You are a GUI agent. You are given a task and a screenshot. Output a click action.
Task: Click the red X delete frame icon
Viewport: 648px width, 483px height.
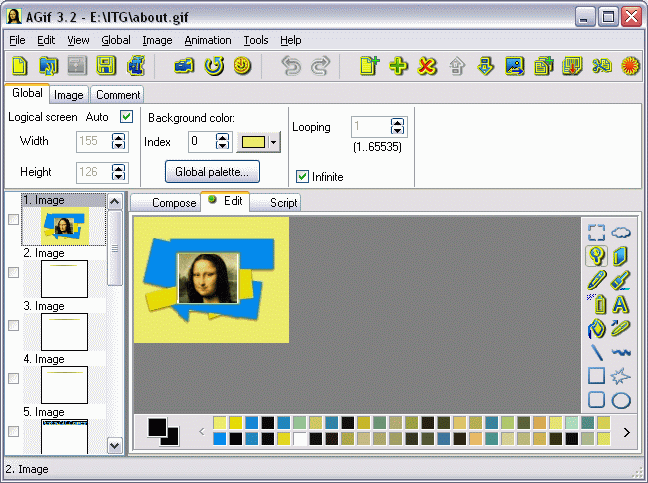(x=427, y=67)
